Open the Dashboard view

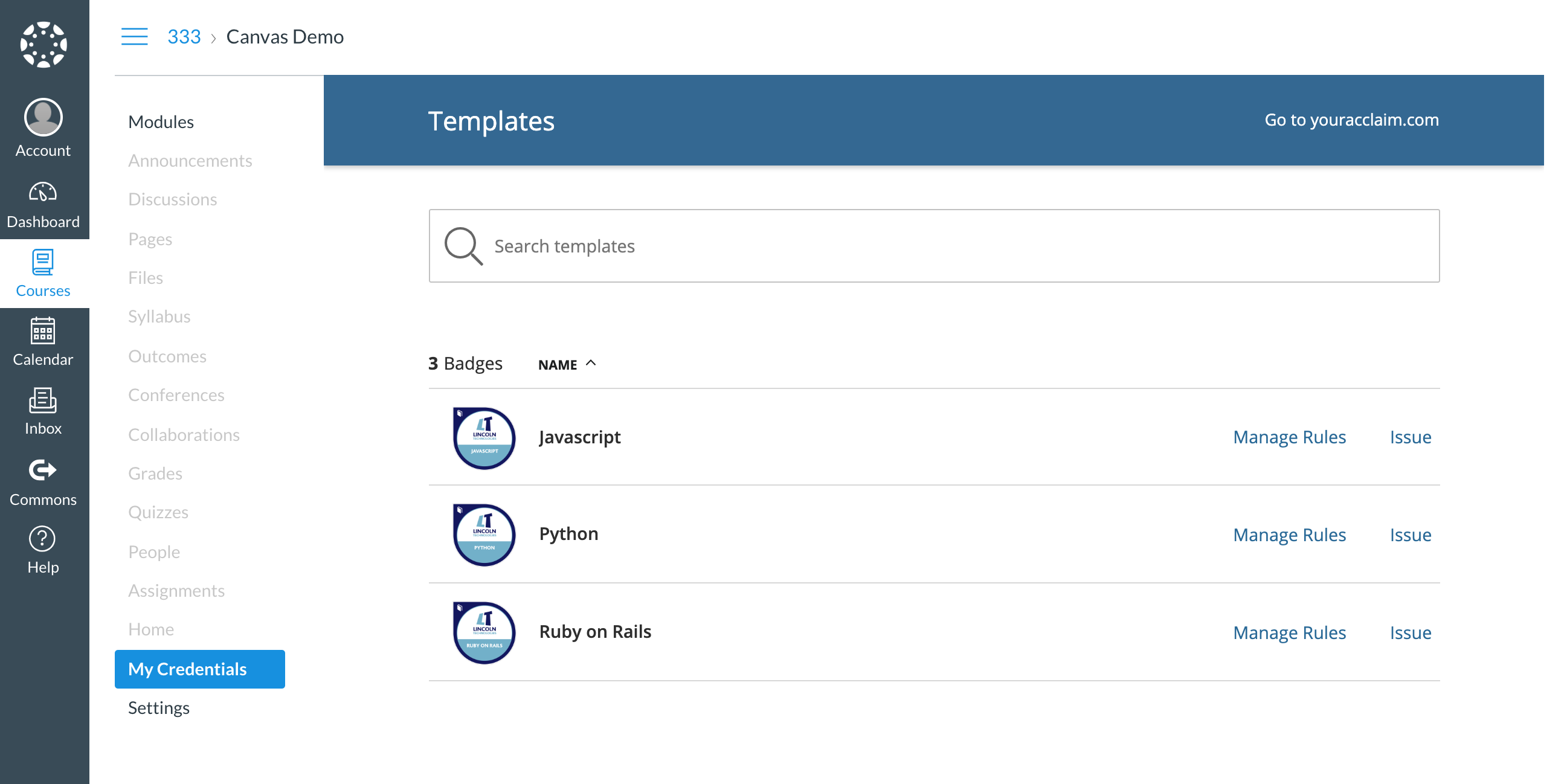click(x=43, y=205)
